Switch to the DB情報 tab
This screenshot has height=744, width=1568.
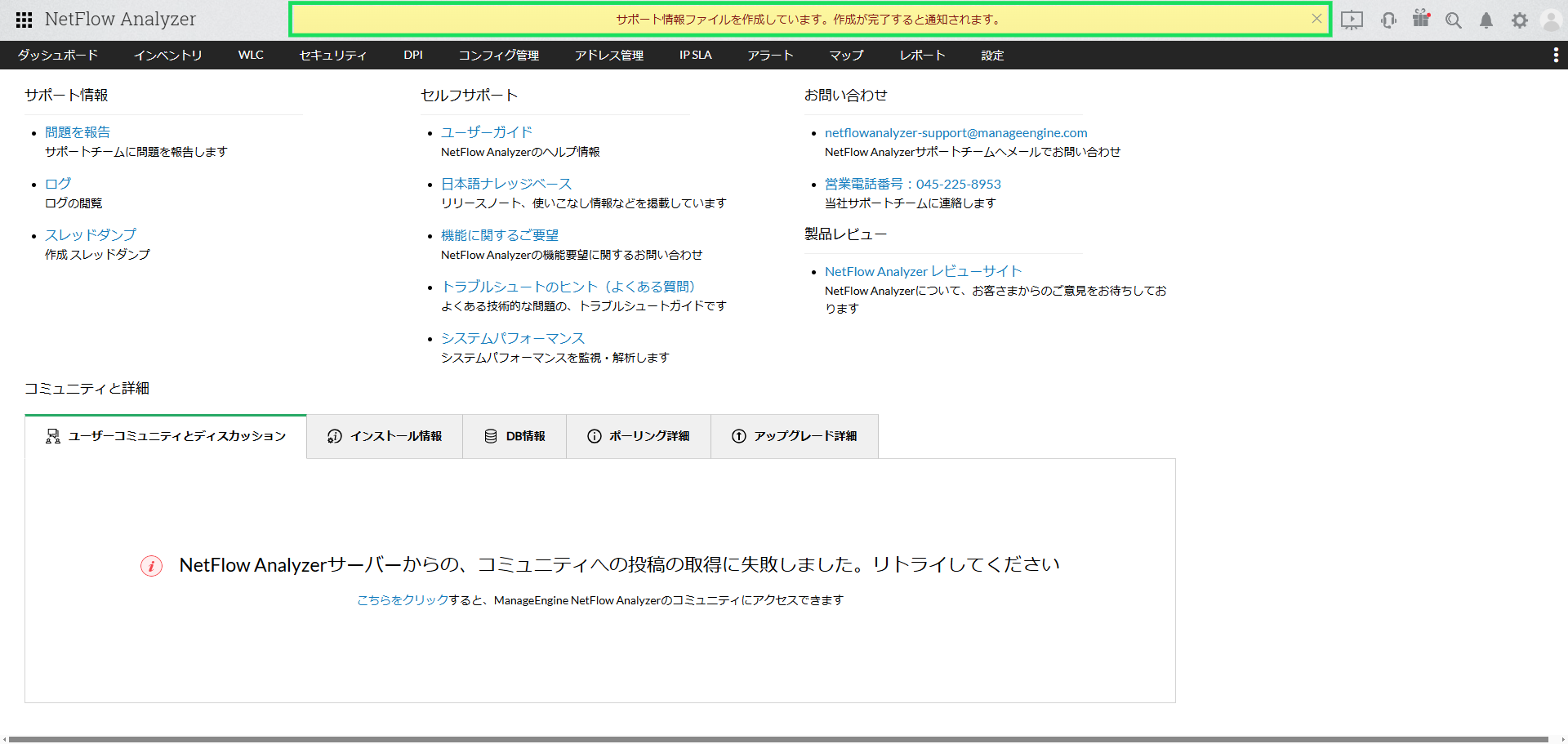(x=514, y=436)
